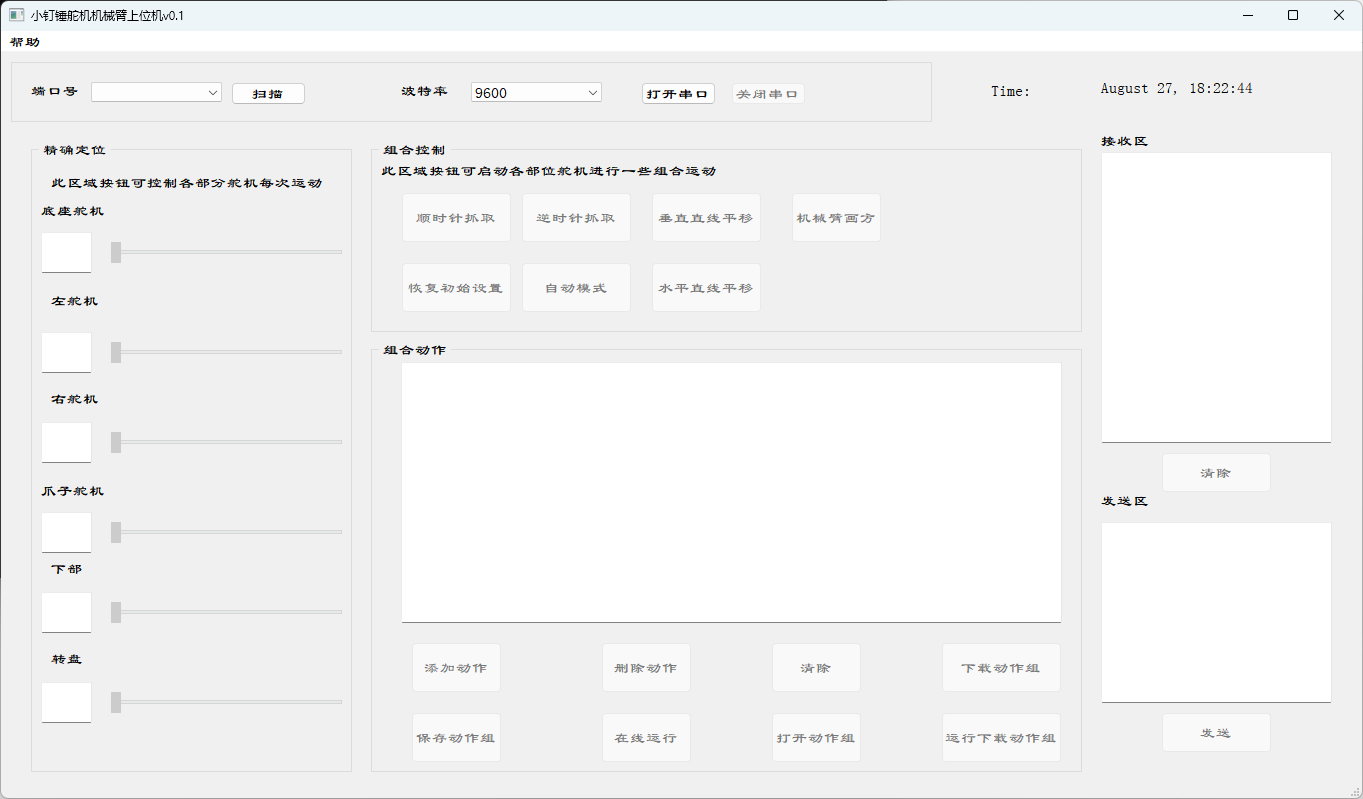Click the 此区域按钮可启动各部位舵机 description text
This screenshot has height=799, width=1363.
pos(549,171)
